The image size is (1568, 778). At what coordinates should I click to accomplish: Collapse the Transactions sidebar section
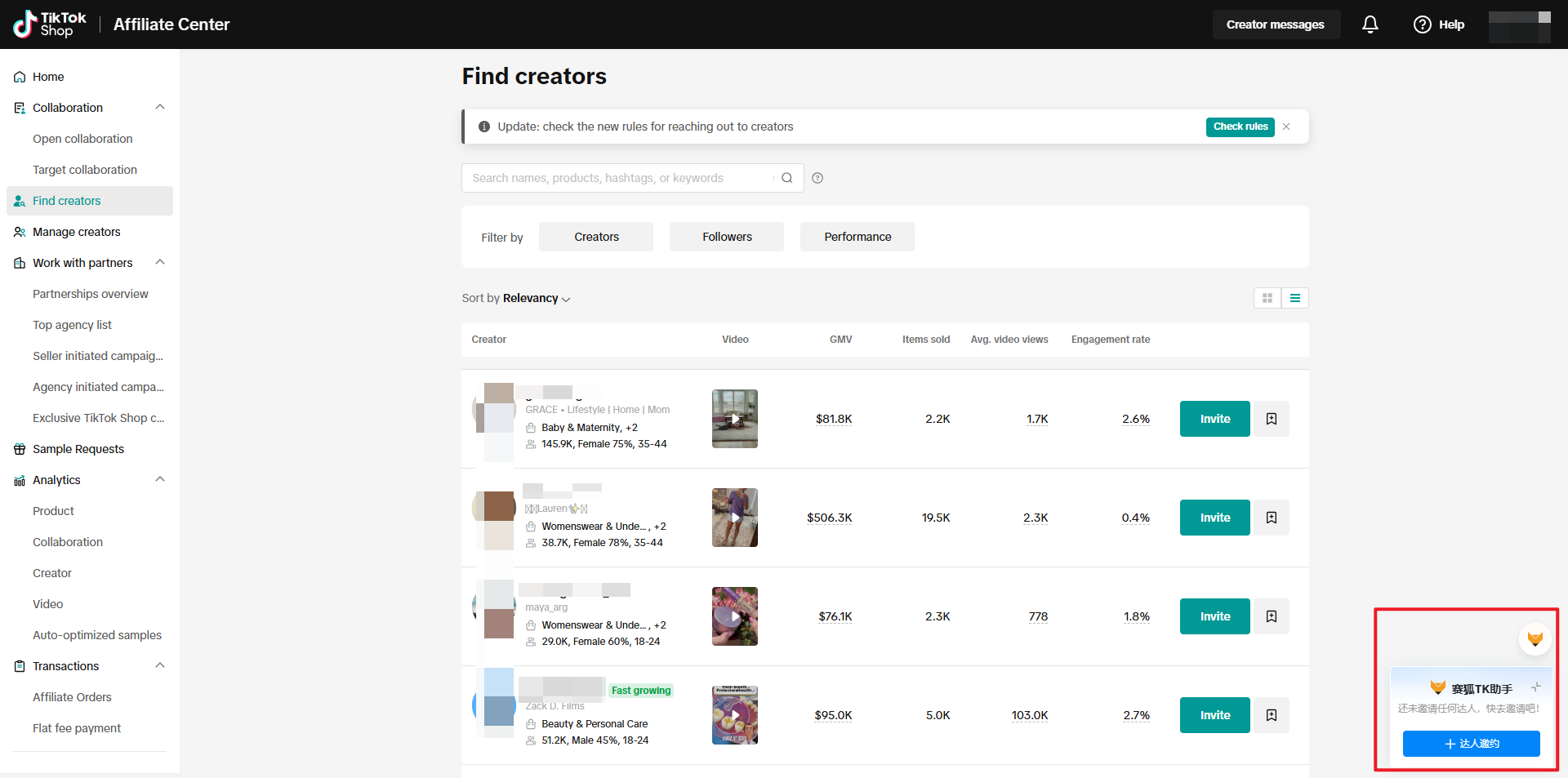160,665
